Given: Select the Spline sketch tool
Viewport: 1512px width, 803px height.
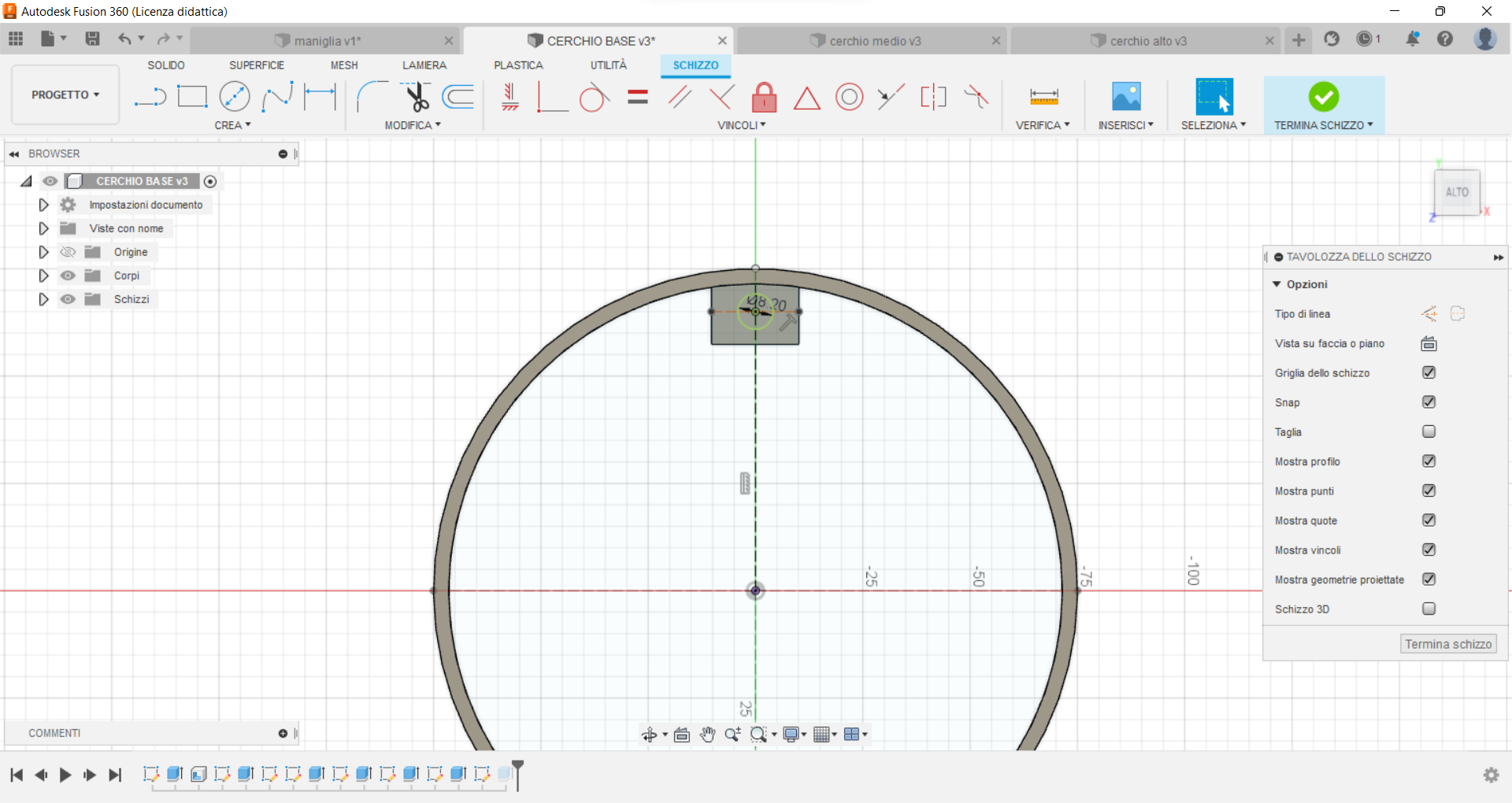Looking at the screenshot, I should point(277,97).
